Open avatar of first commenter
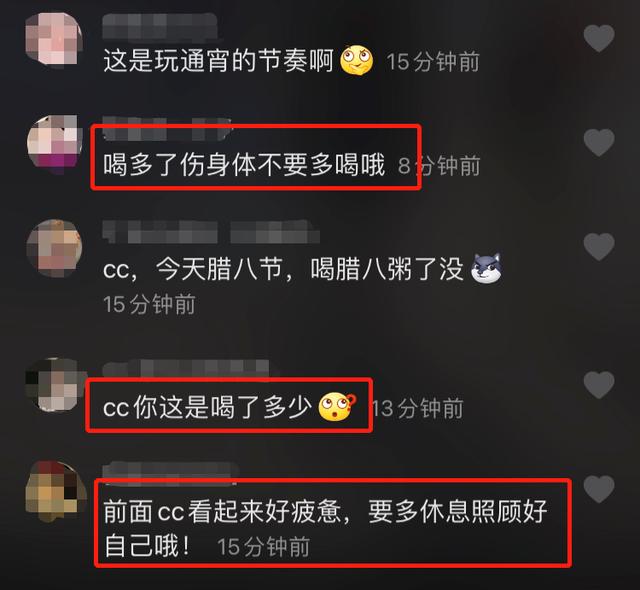640x590 pixels. point(54,38)
